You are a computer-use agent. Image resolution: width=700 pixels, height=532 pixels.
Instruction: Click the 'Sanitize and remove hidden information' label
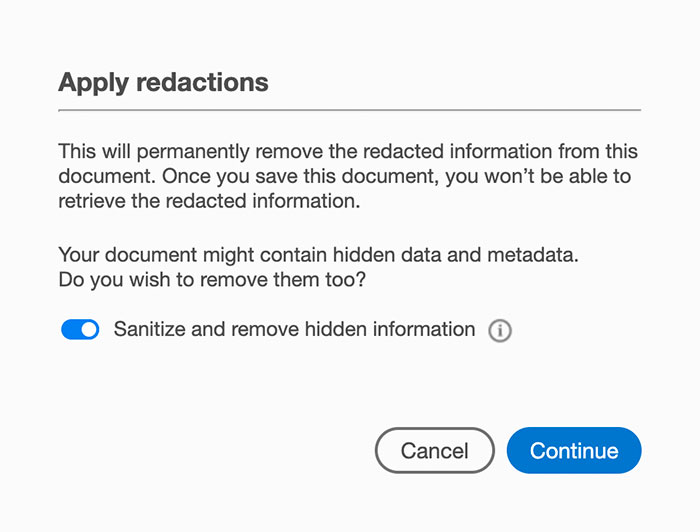pyautogui.click(x=294, y=329)
